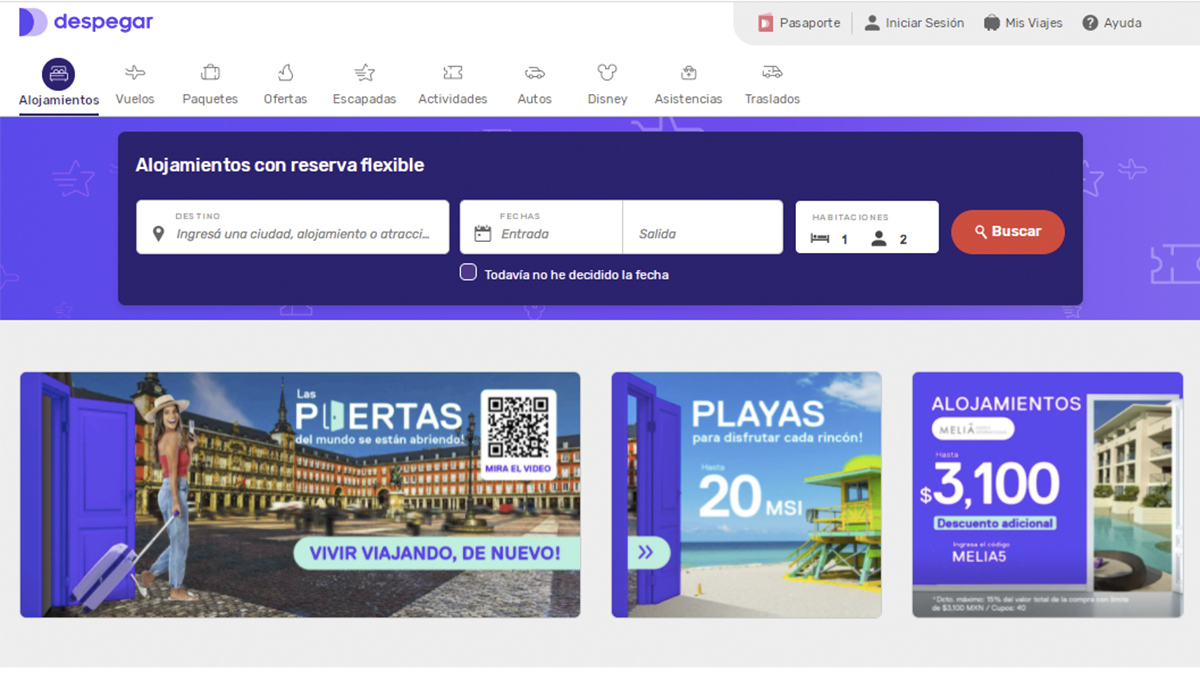Switch to the Traslados tab label
This screenshot has width=1200, height=675.
(x=772, y=99)
